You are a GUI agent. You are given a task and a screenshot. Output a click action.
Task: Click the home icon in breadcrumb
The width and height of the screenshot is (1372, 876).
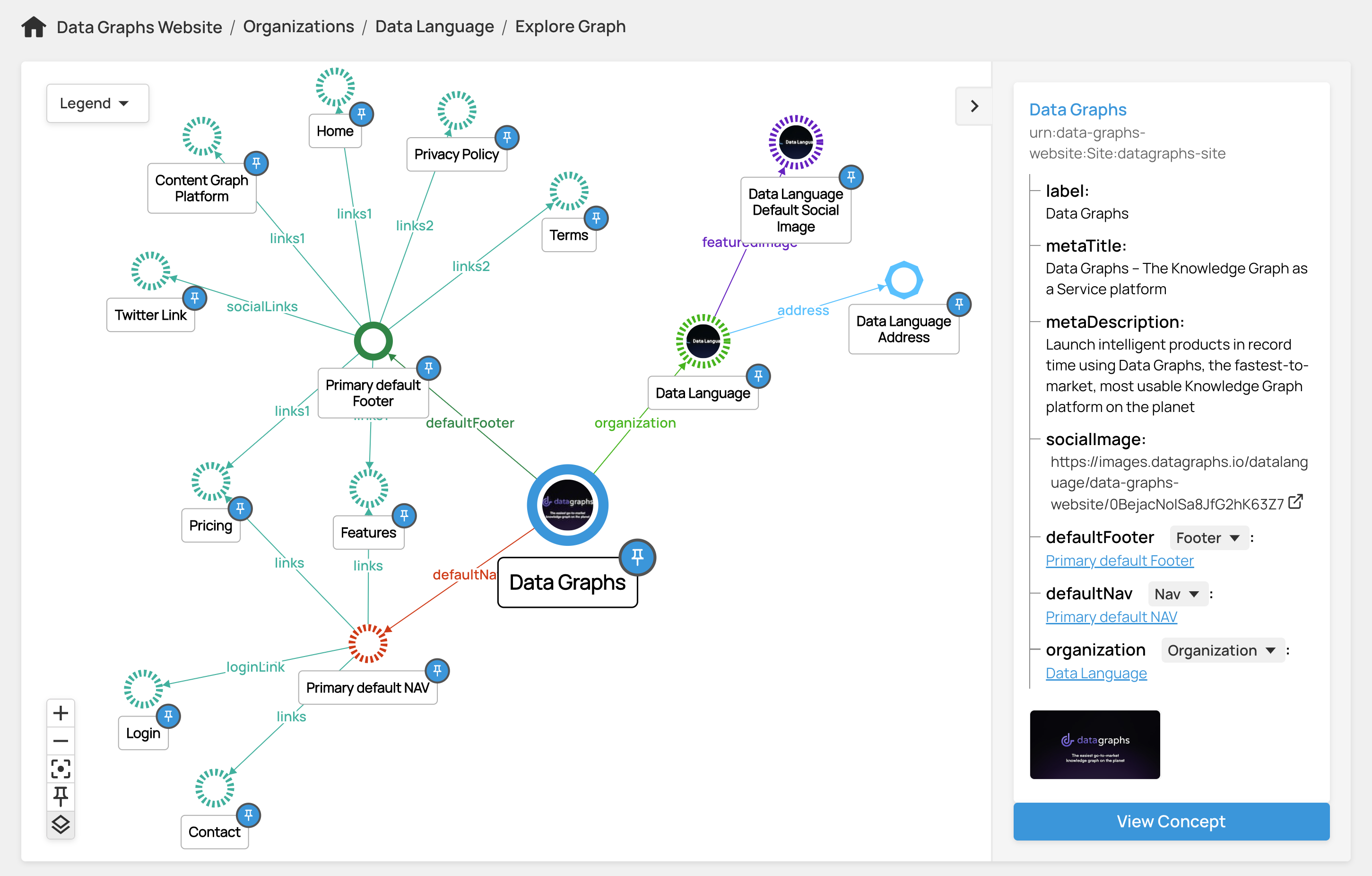(34, 27)
